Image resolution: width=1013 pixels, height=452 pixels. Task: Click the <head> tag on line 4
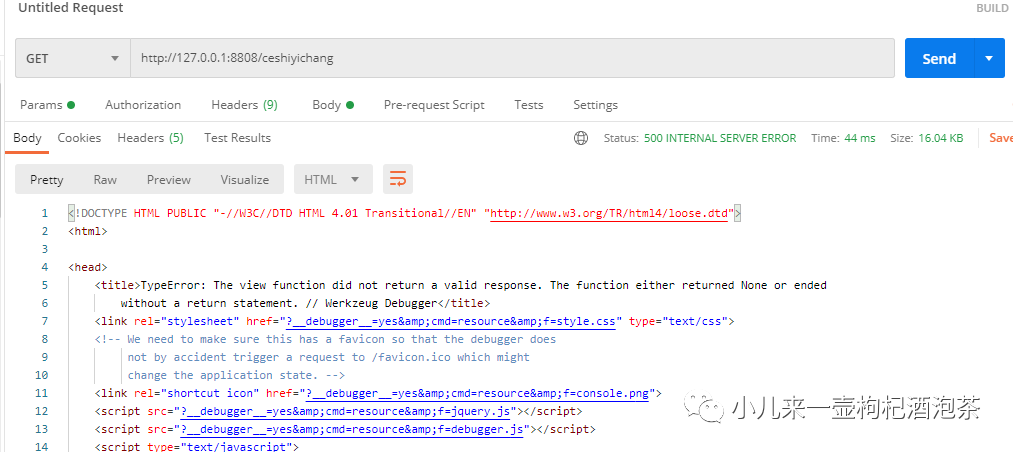[87, 267]
